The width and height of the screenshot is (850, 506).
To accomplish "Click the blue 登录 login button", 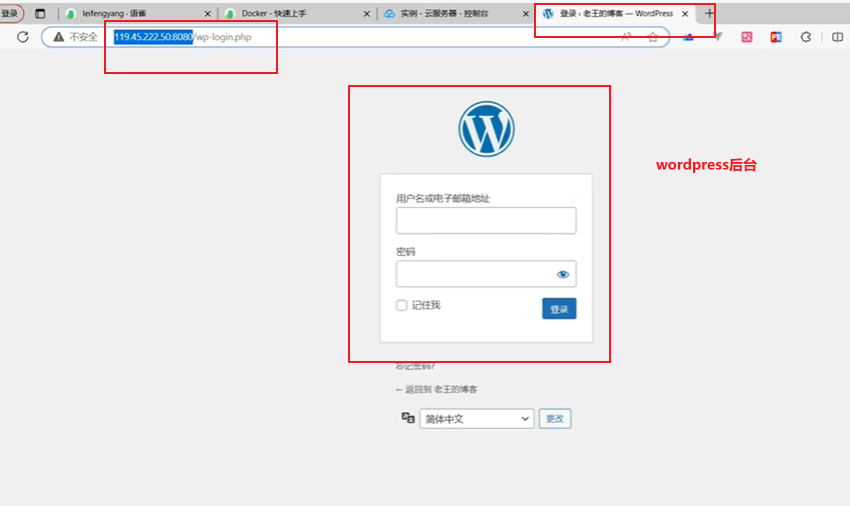I will click(559, 309).
